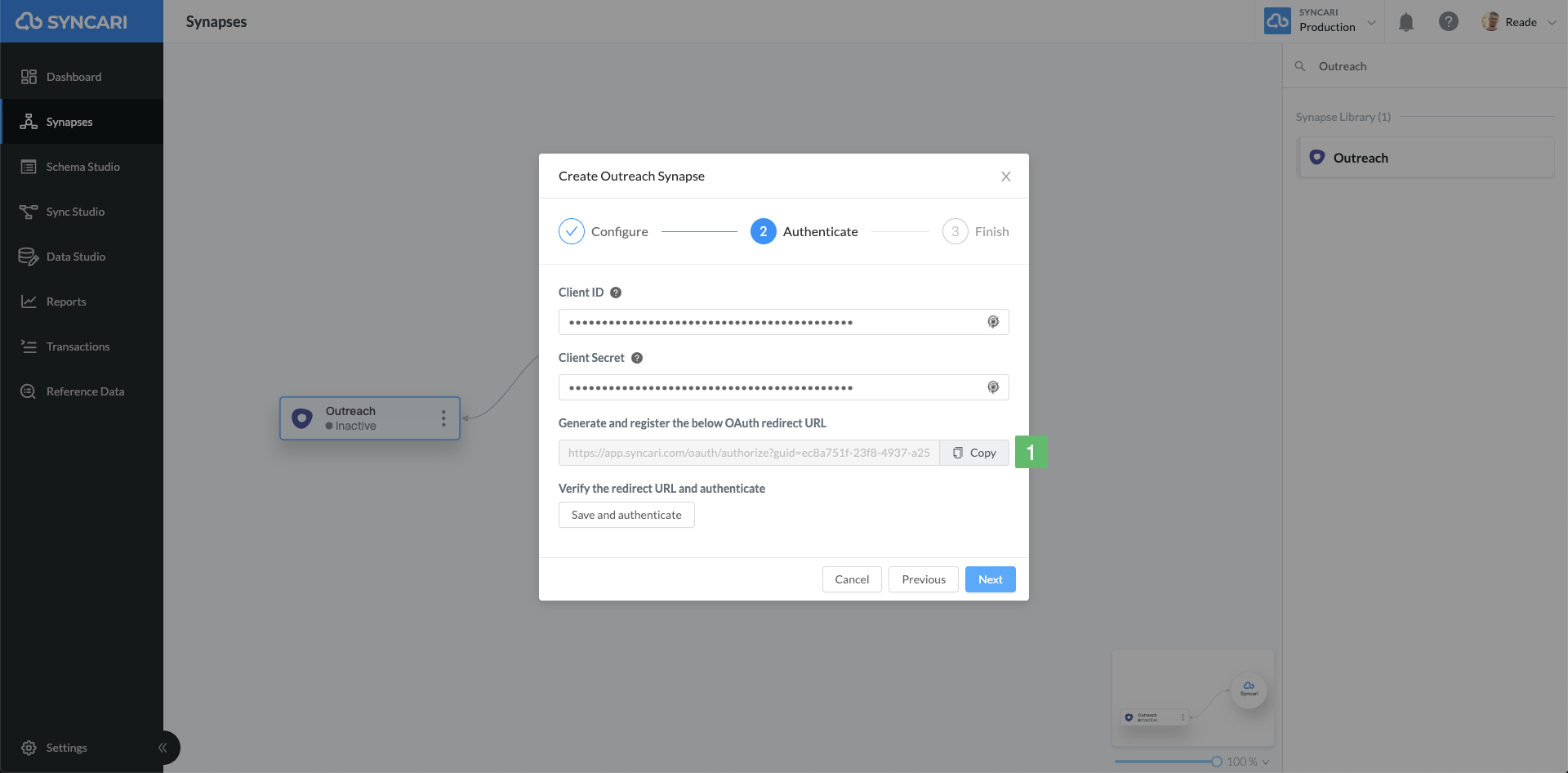Click the Syncari Production environment icon
Image resolution: width=1568 pixels, height=773 pixels.
pos(1277,21)
